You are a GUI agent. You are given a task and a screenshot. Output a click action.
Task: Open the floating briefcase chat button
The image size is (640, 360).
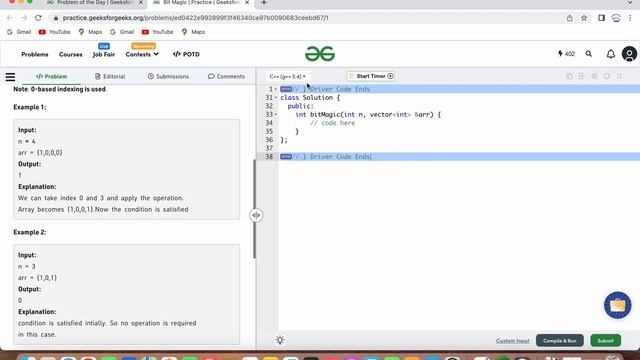coord(618,305)
